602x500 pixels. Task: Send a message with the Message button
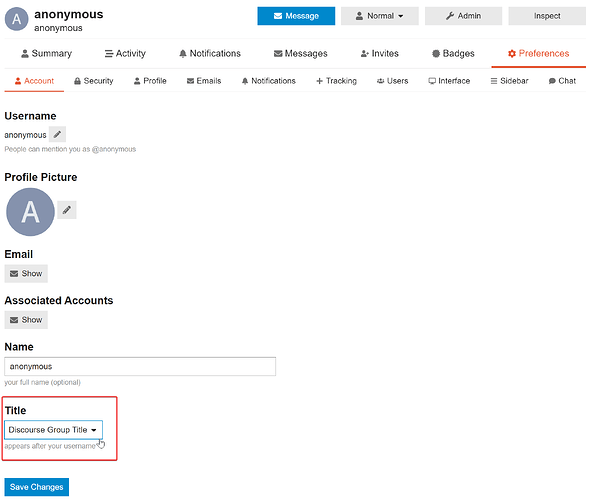click(296, 16)
